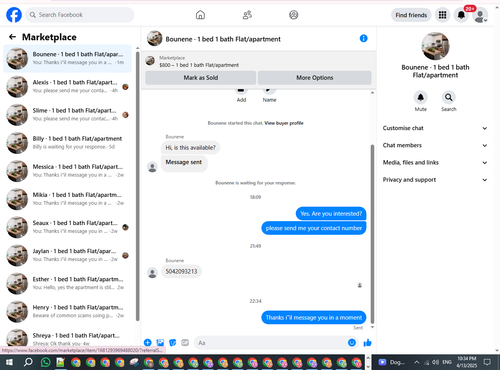Click the message '5042093213'

(181, 271)
